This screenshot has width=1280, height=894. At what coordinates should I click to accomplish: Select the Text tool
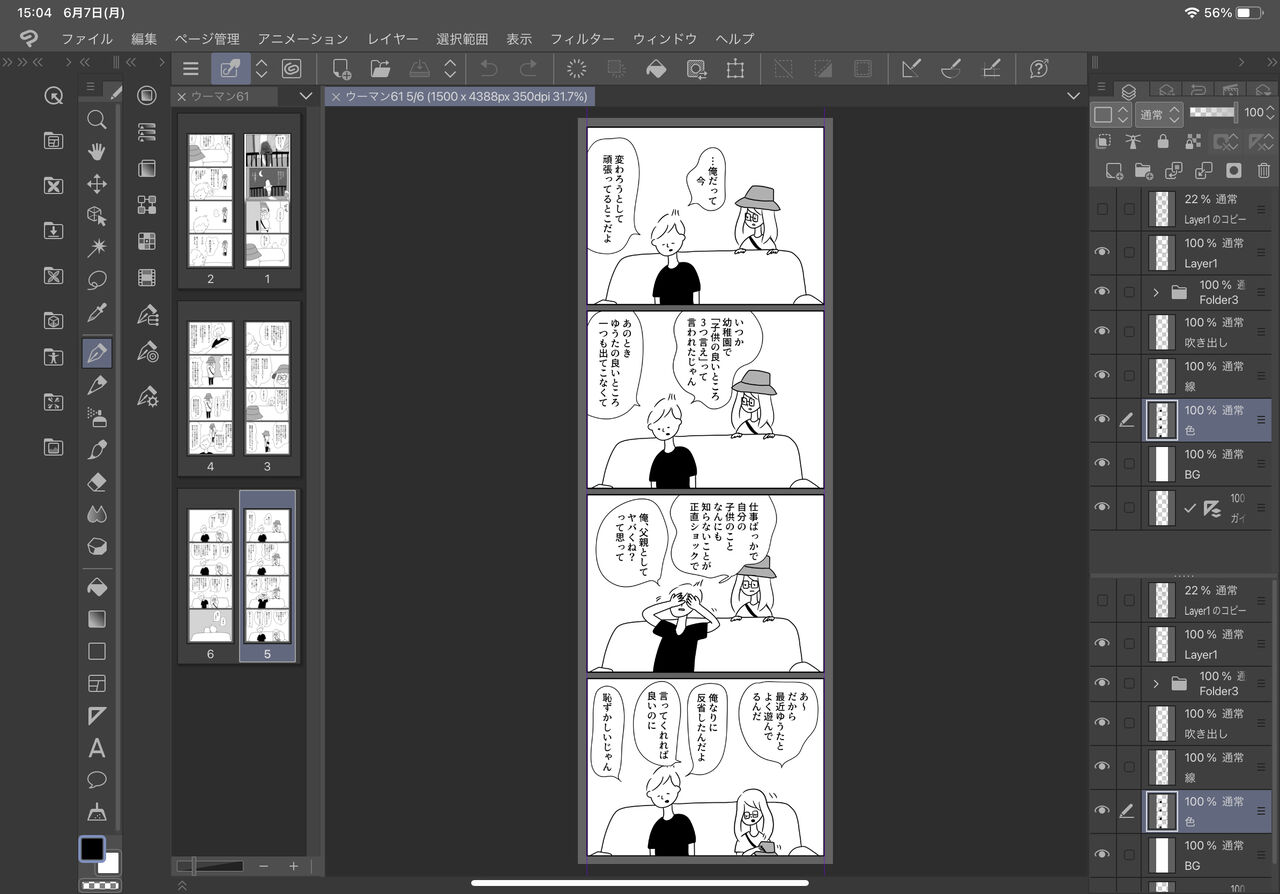tap(97, 747)
